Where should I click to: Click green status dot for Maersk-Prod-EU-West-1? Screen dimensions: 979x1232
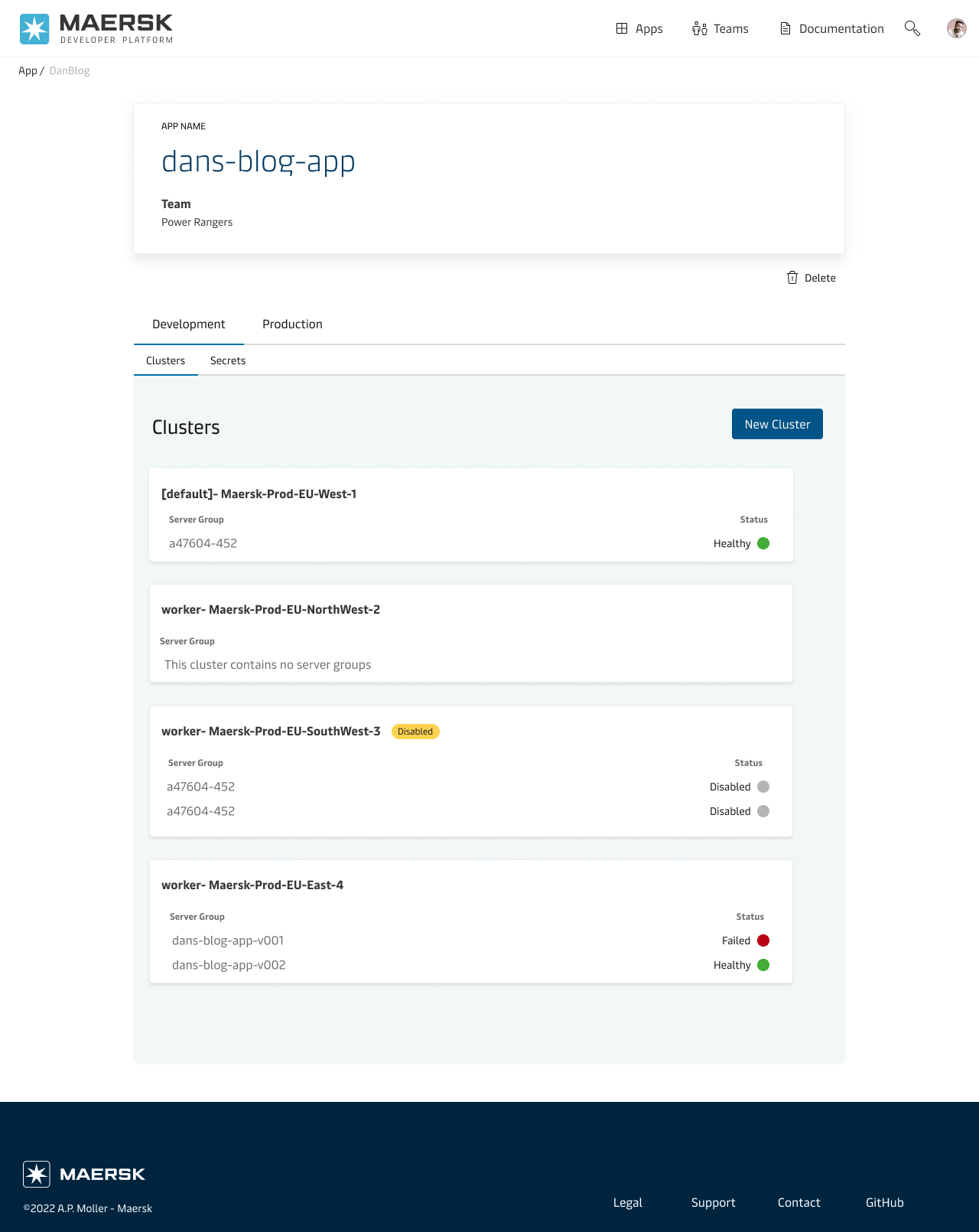763,543
